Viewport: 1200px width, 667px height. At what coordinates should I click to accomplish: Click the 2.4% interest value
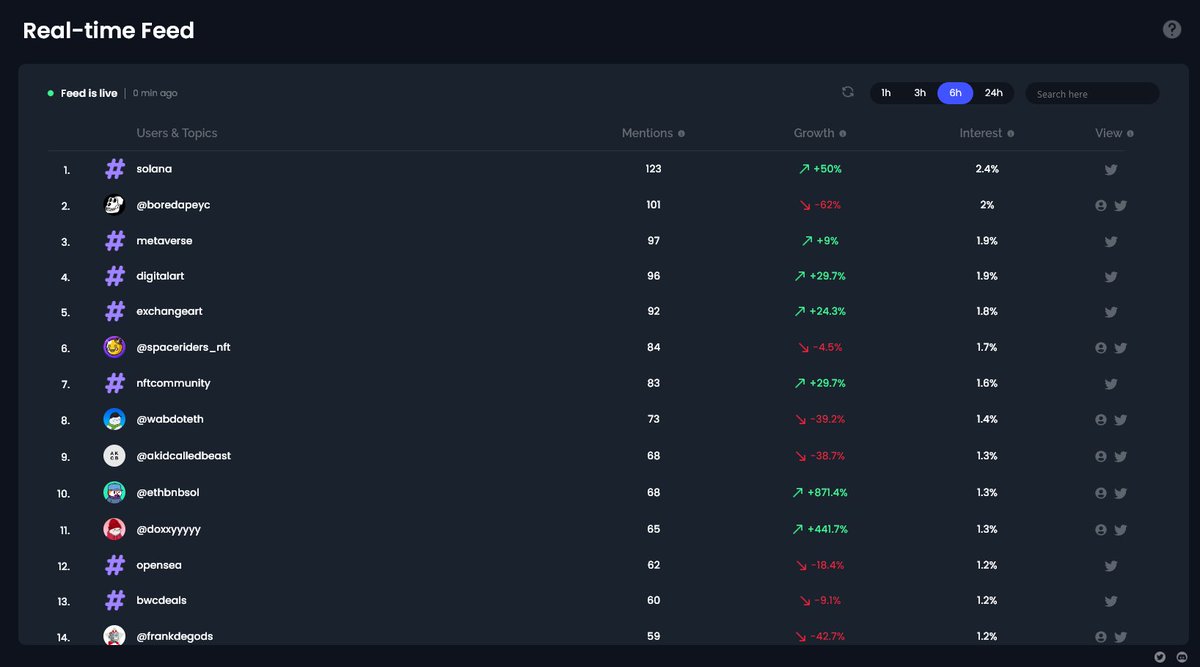(987, 169)
